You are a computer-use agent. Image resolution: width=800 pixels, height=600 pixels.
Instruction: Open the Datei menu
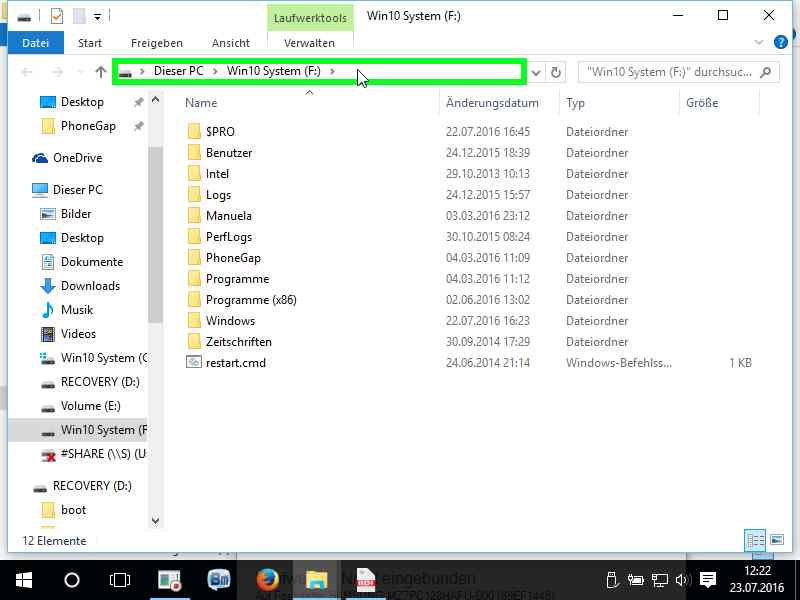36,43
